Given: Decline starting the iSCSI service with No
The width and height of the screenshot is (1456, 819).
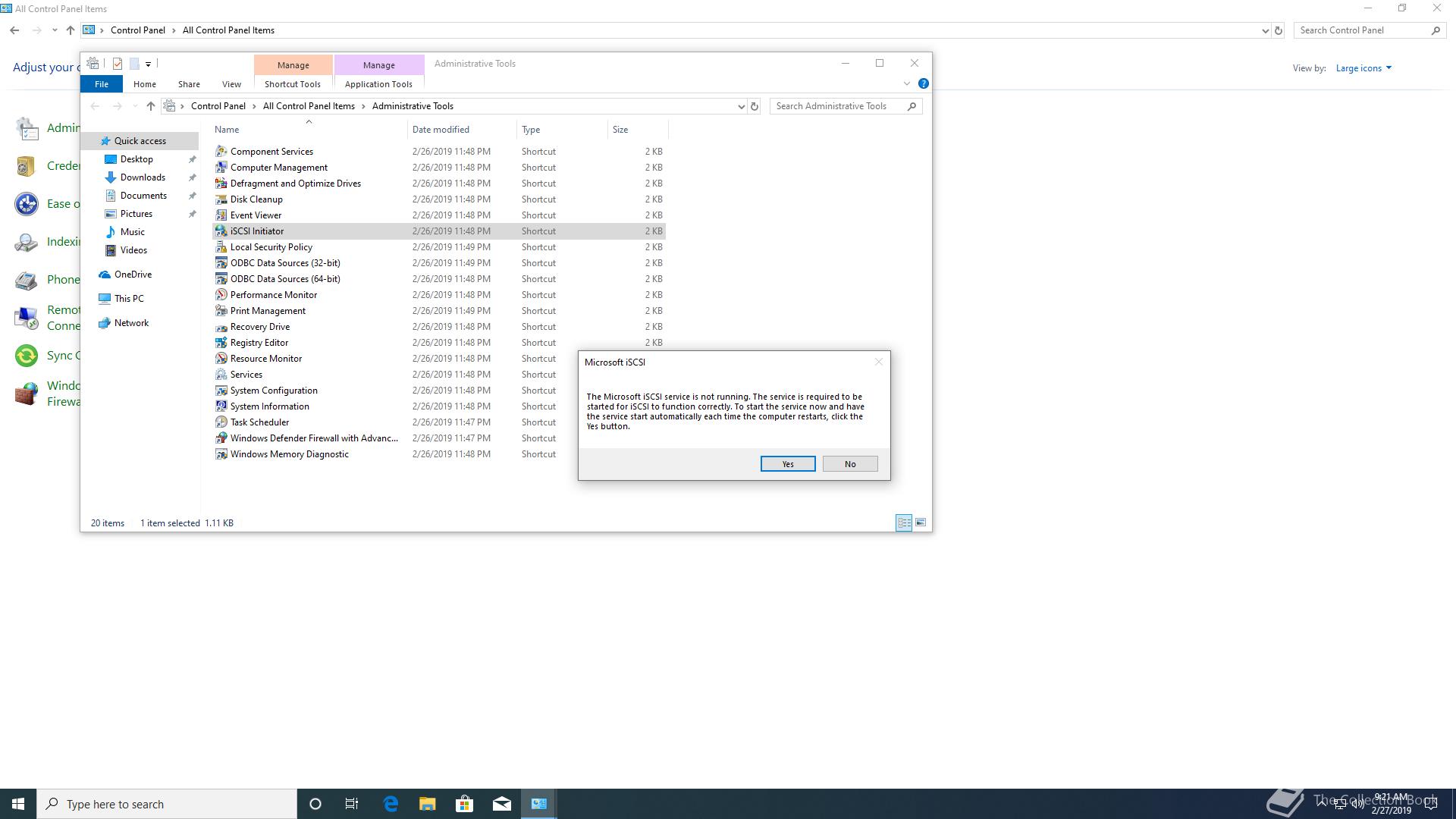Looking at the screenshot, I should [850, 464].
